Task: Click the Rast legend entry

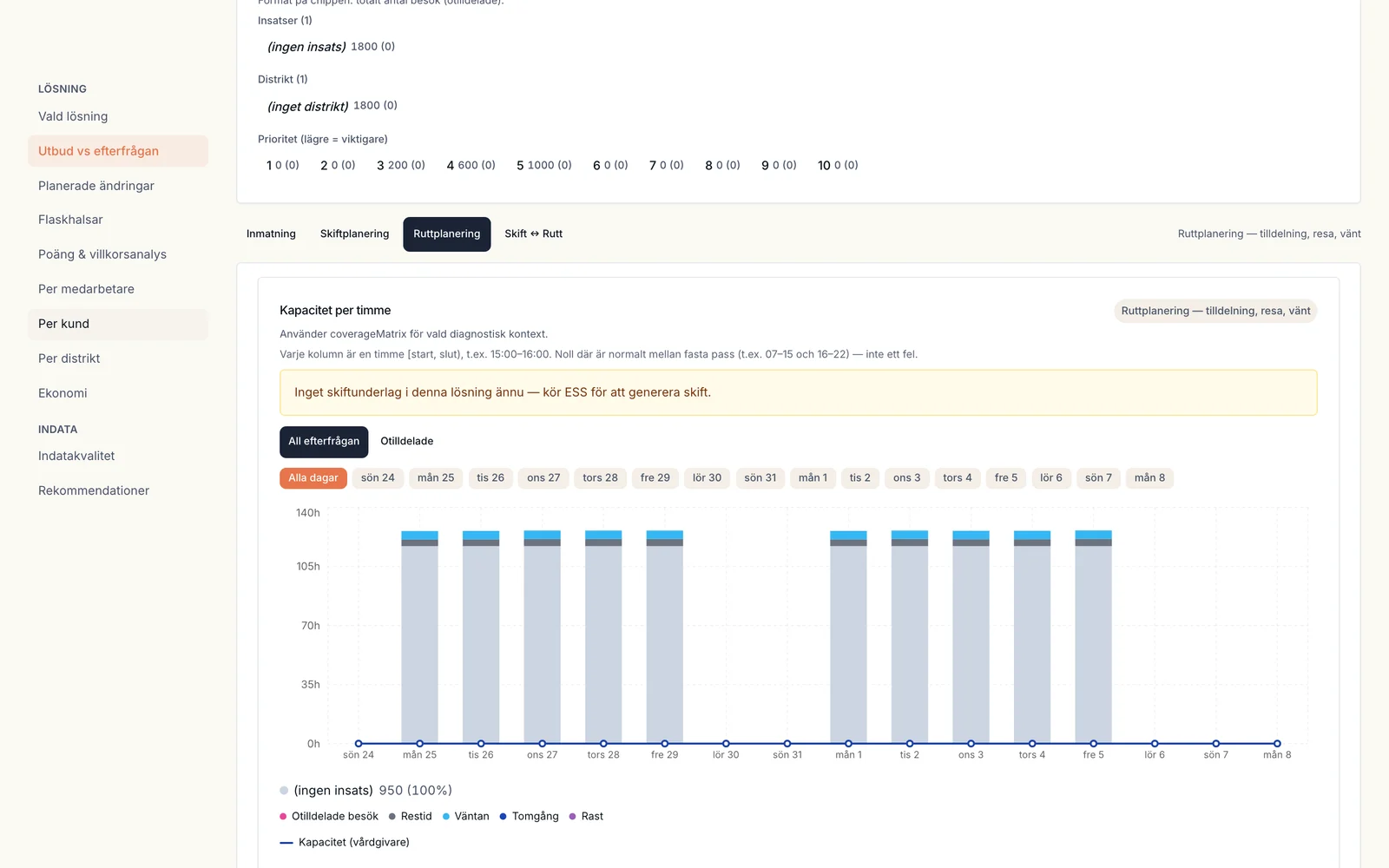Action: click(586, 817)
